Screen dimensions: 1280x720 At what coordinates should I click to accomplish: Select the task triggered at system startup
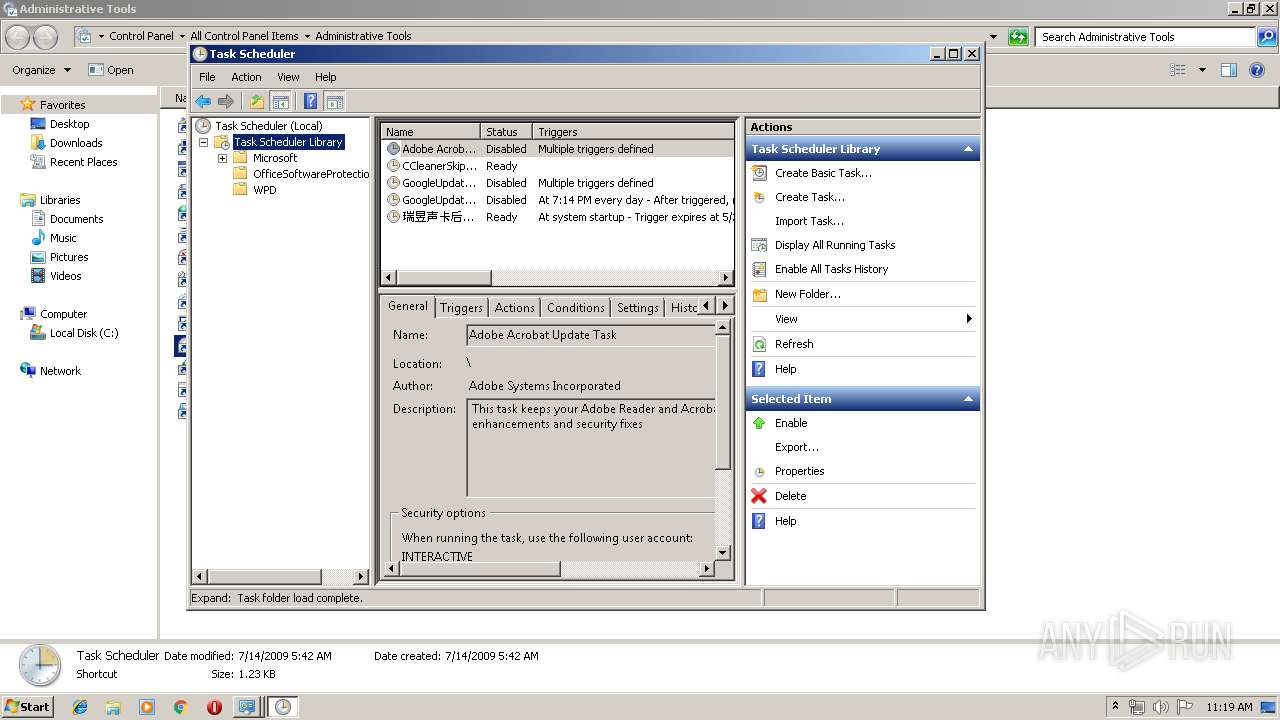point(559,217)
